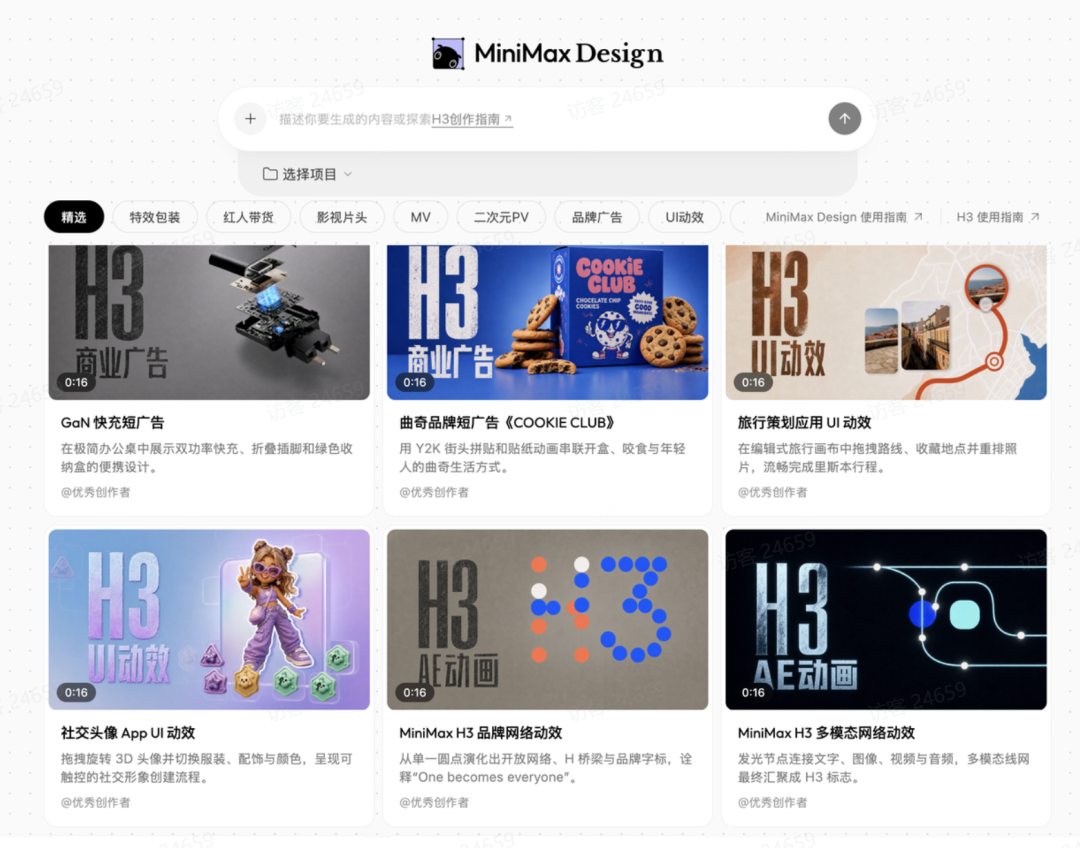
Task: Open the COOKIE CLUB cookie ad thumbnail
Action: (548, 322)
